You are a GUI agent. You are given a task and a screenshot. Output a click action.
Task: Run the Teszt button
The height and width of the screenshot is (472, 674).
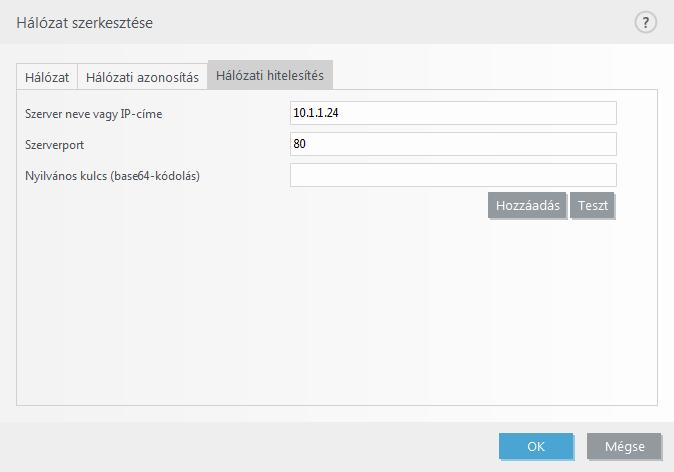pos(592,205)
